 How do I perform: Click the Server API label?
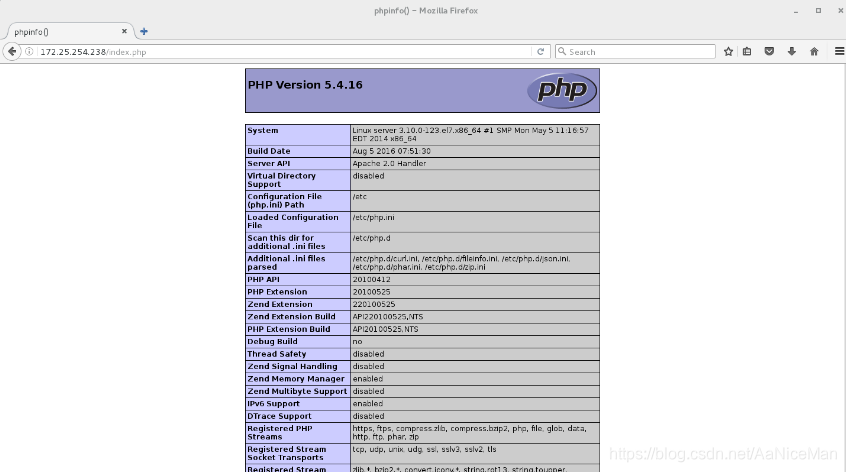269,163
